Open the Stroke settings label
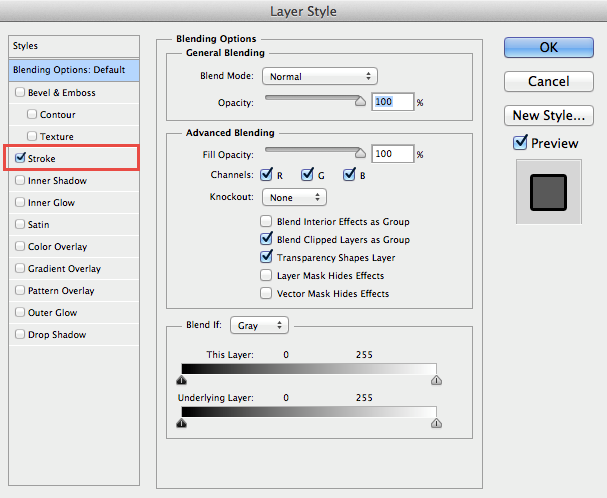607x498 pixels. (x=41, y=159)
